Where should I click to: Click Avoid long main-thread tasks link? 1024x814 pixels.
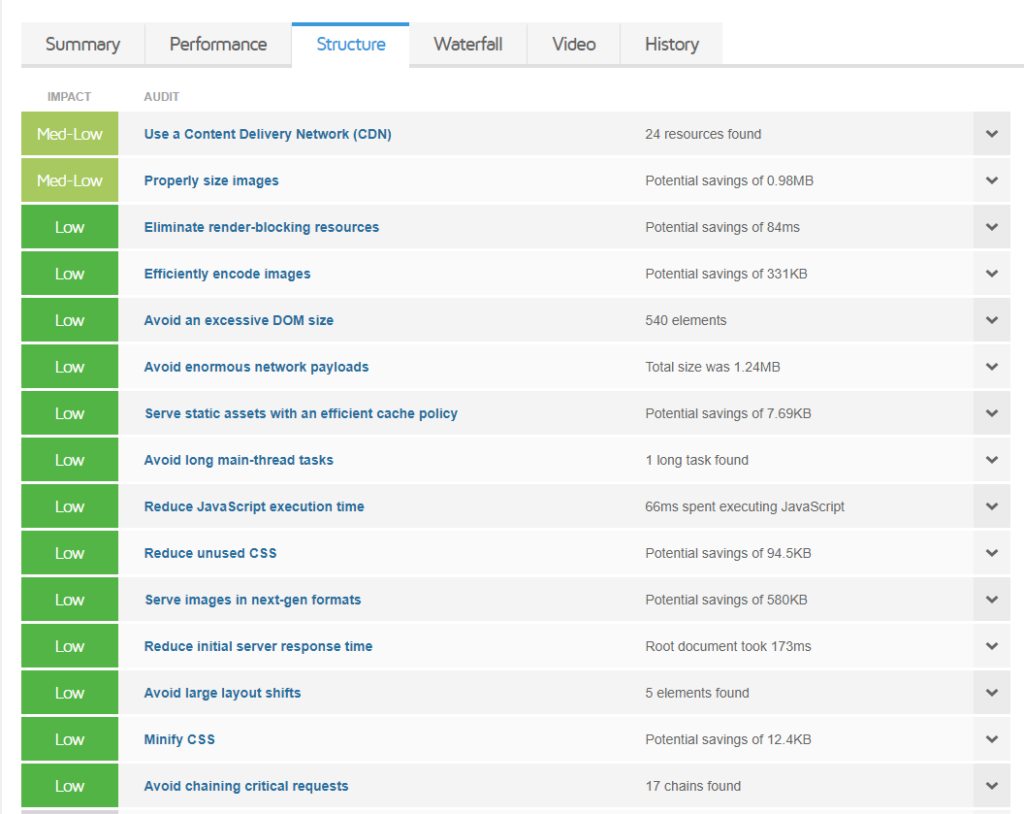238,460
